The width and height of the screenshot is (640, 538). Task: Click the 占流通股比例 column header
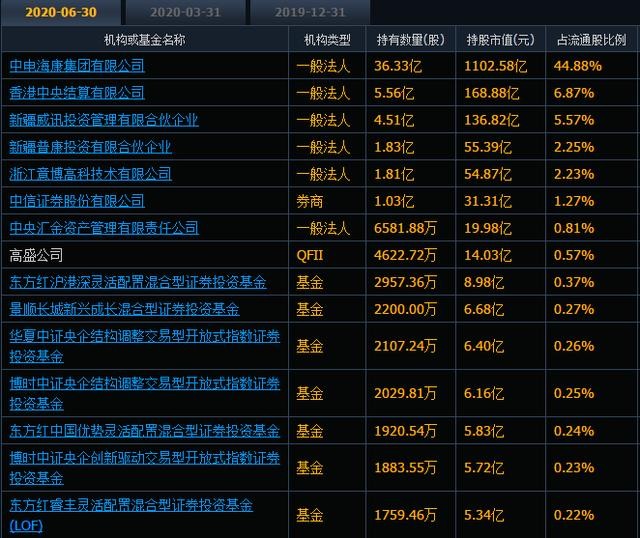point(591,40)
